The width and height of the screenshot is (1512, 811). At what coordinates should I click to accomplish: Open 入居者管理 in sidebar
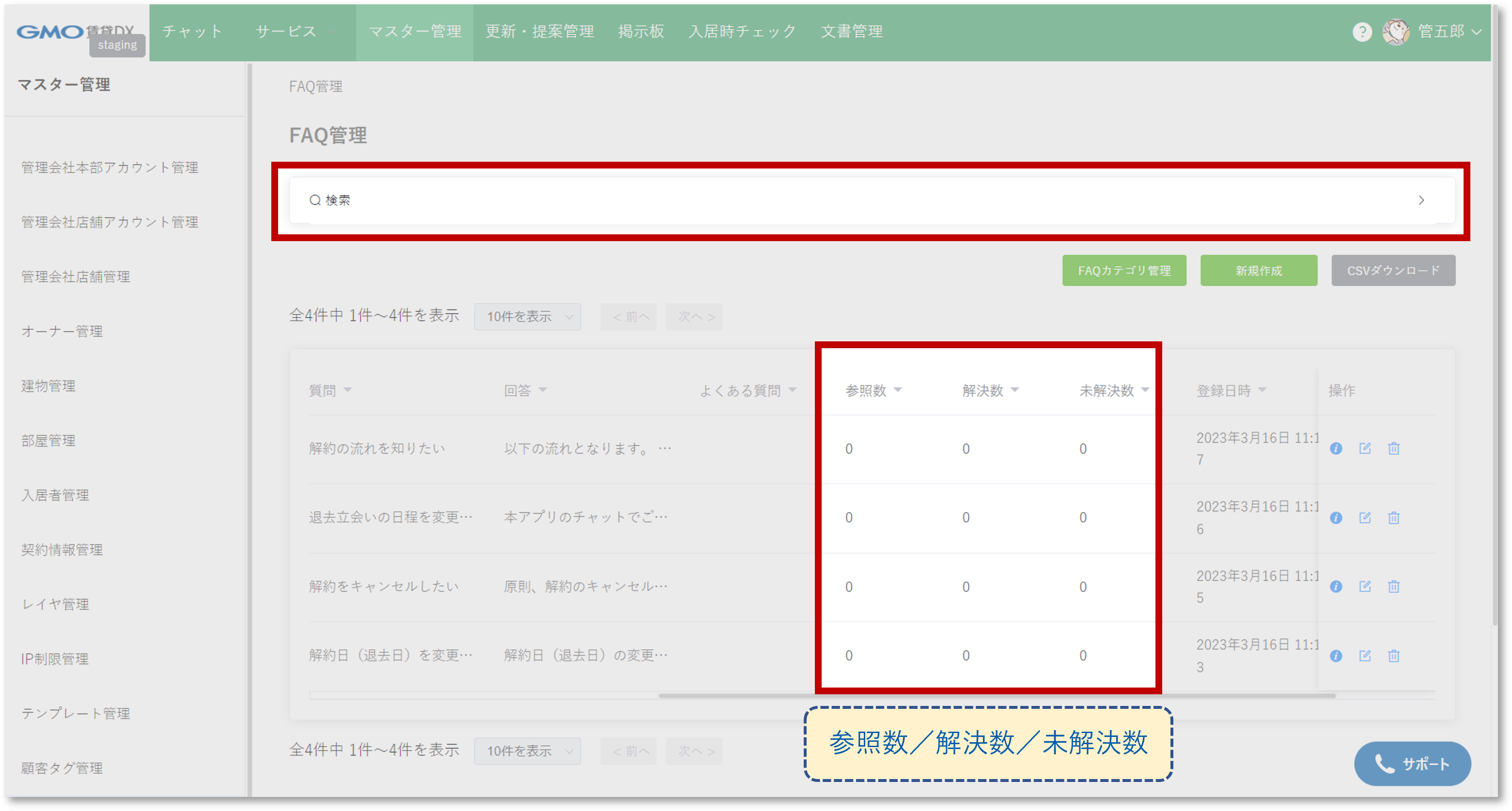[x=55, y=495]
